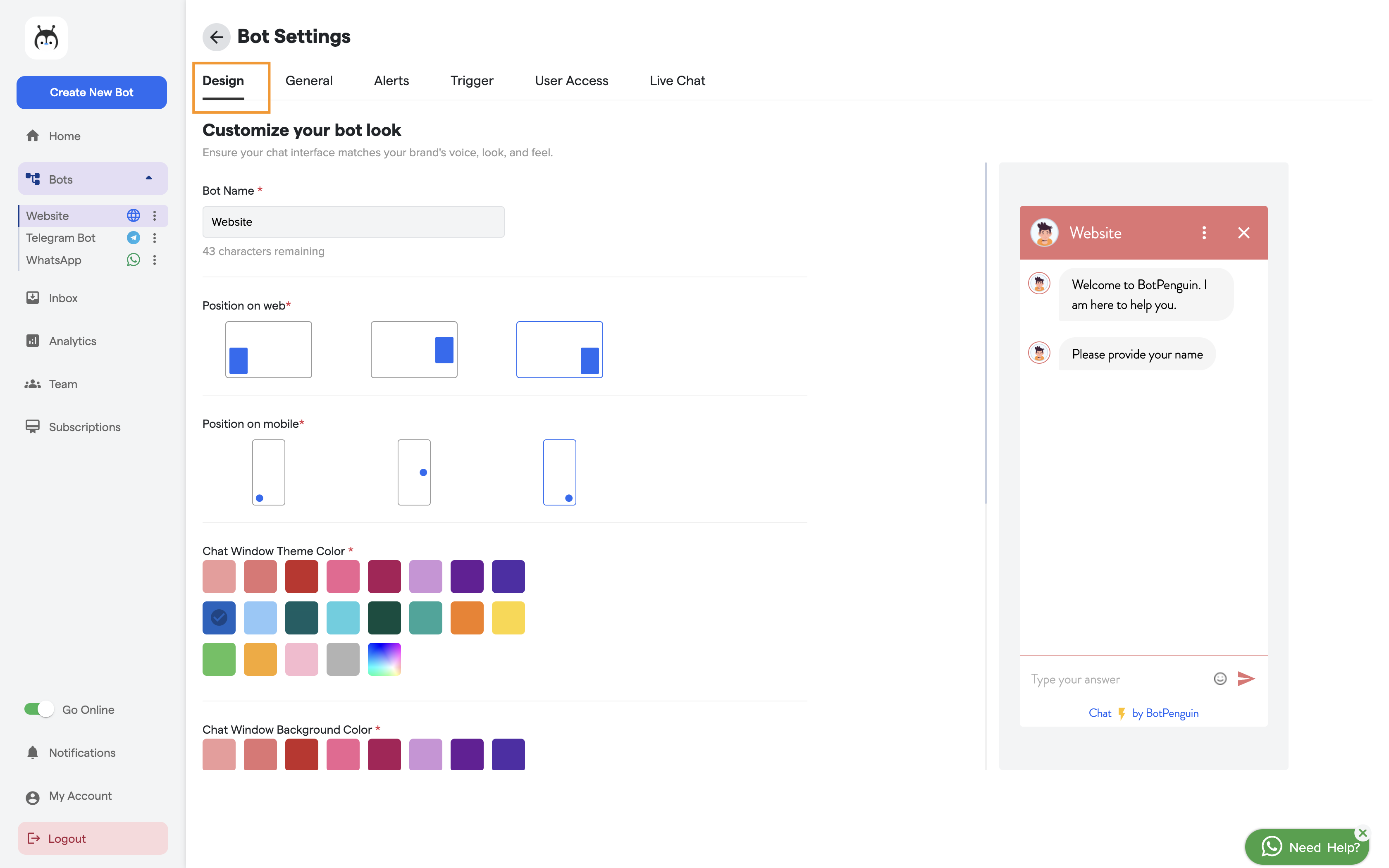Pick the gray theme color swatch

tap(343, 659)
